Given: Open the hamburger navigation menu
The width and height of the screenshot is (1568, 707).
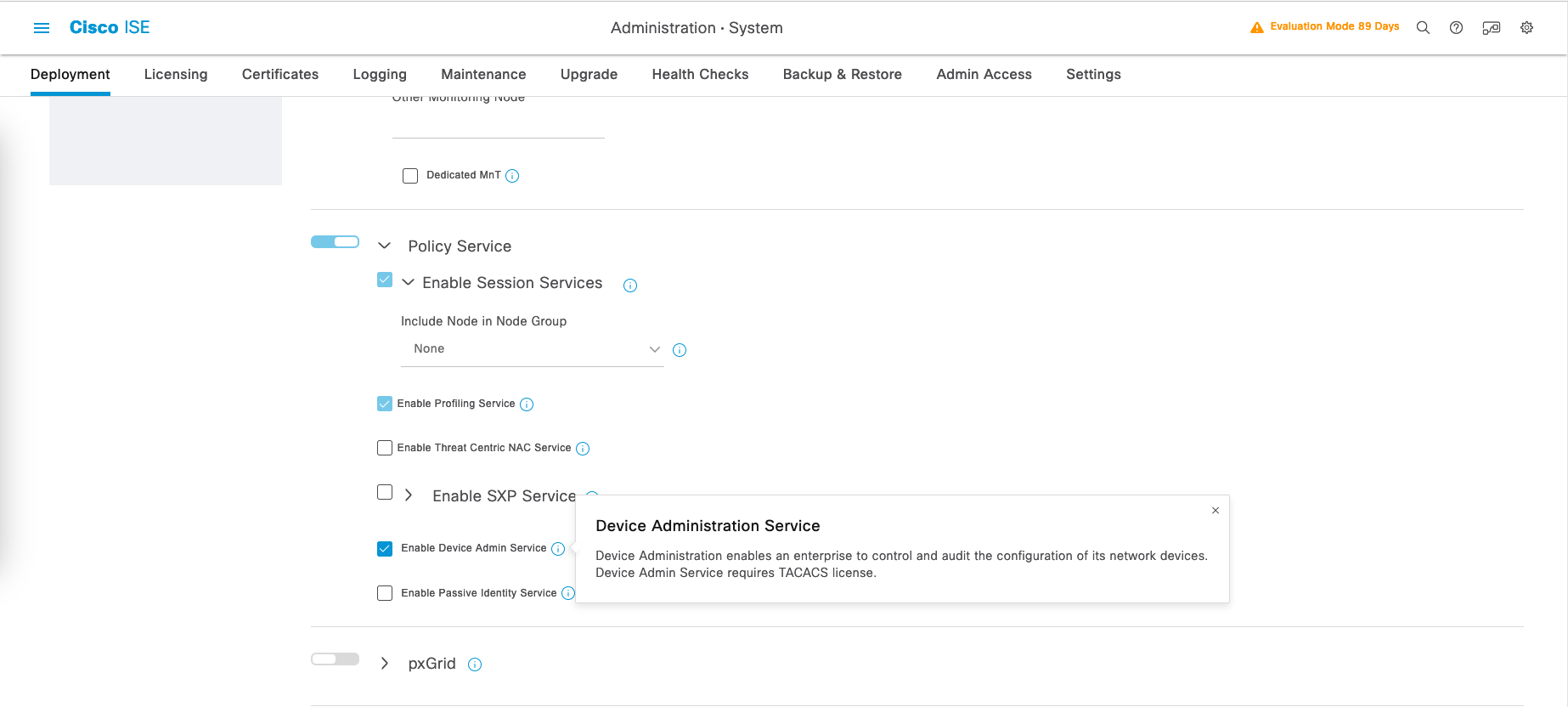Looking at the screenshot, I should pos(41,28).
